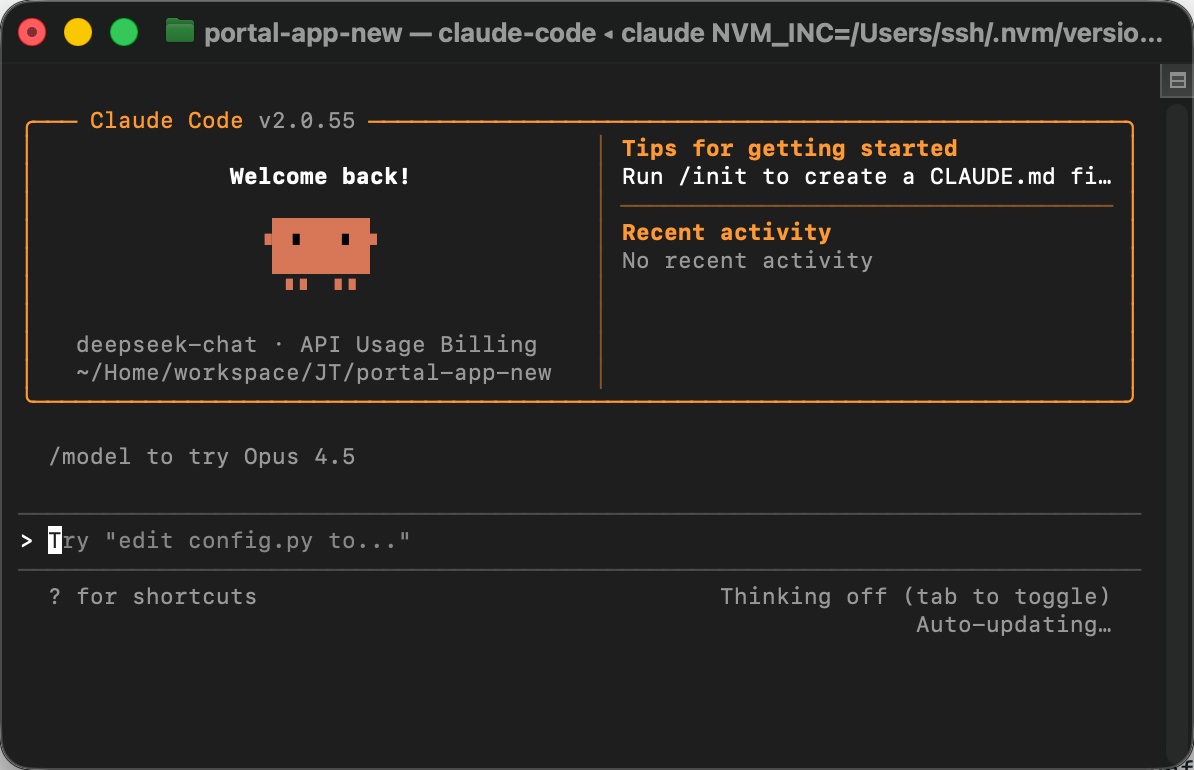Click the "Auto-updating…" status text
Image resolution: width=1194 pixels, height=770 pixels.
(x=1013, y=625)
